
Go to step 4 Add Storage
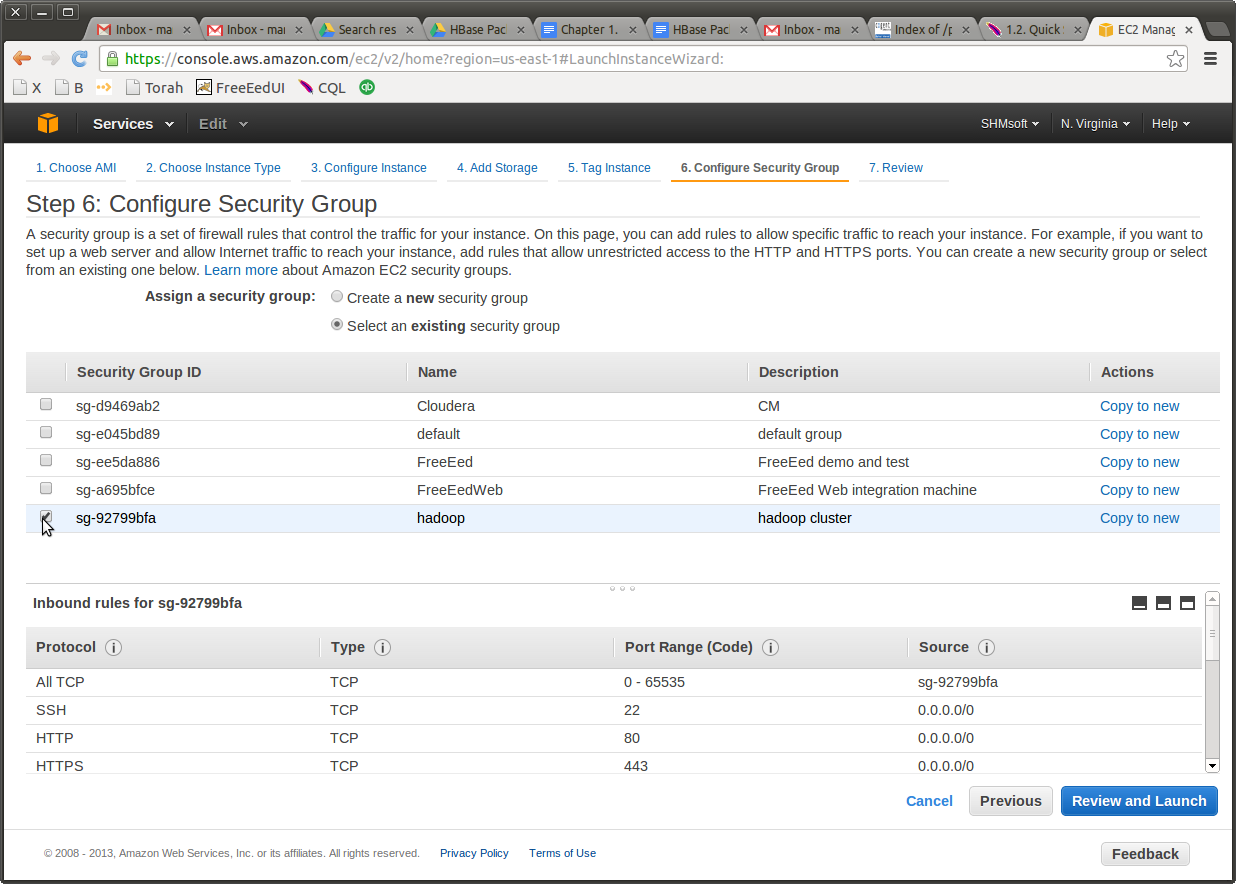click(497, 168)
